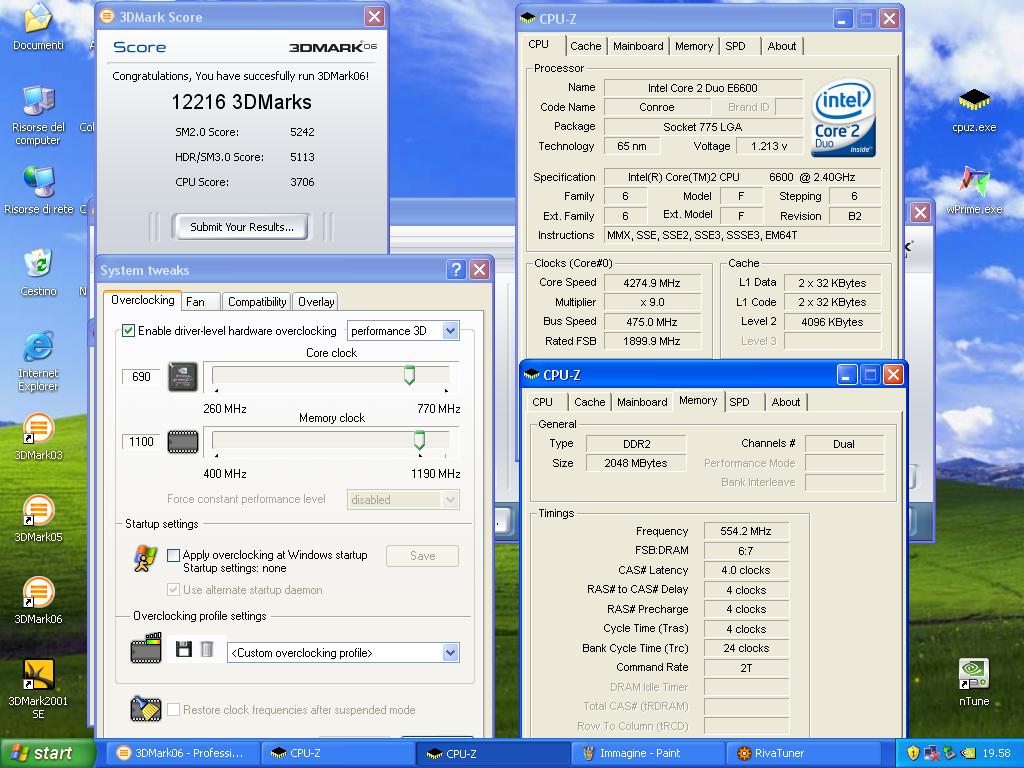This screenshot has height=768, width=1024.
Task: Launch the 3DMark05 desktop shortcut
Action: coord(38,519)
